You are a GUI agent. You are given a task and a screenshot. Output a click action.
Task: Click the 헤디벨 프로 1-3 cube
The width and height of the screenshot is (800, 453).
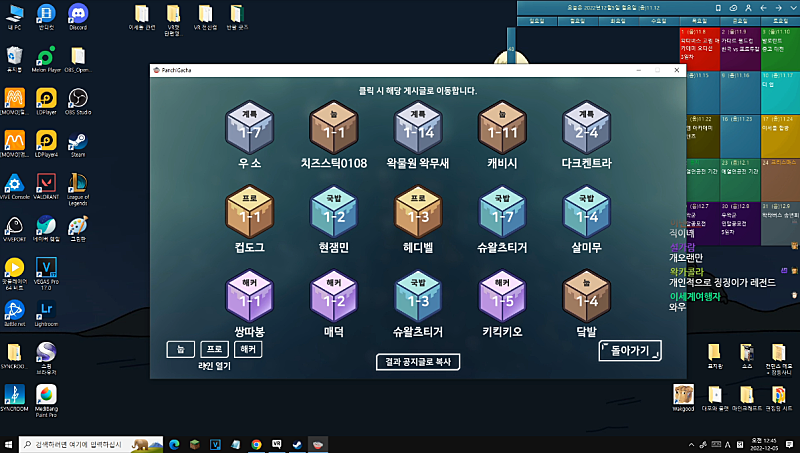point(418,212)
